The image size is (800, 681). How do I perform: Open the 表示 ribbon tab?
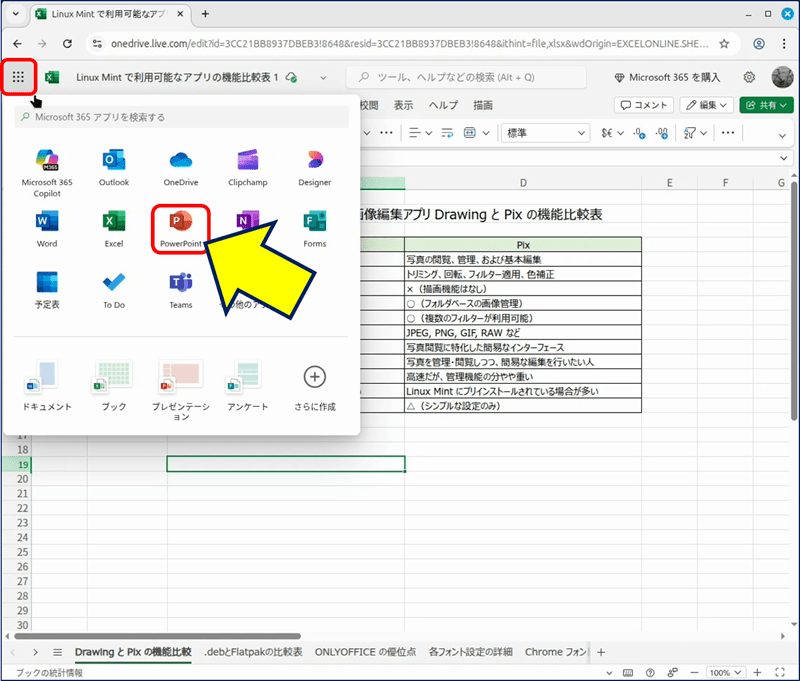[403, 105]
